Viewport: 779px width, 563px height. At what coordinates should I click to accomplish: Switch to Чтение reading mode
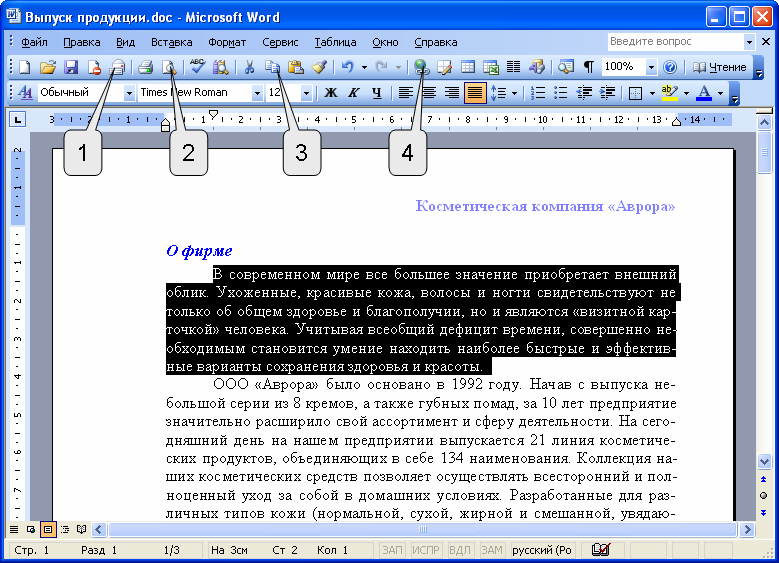(x=720, y=67)
